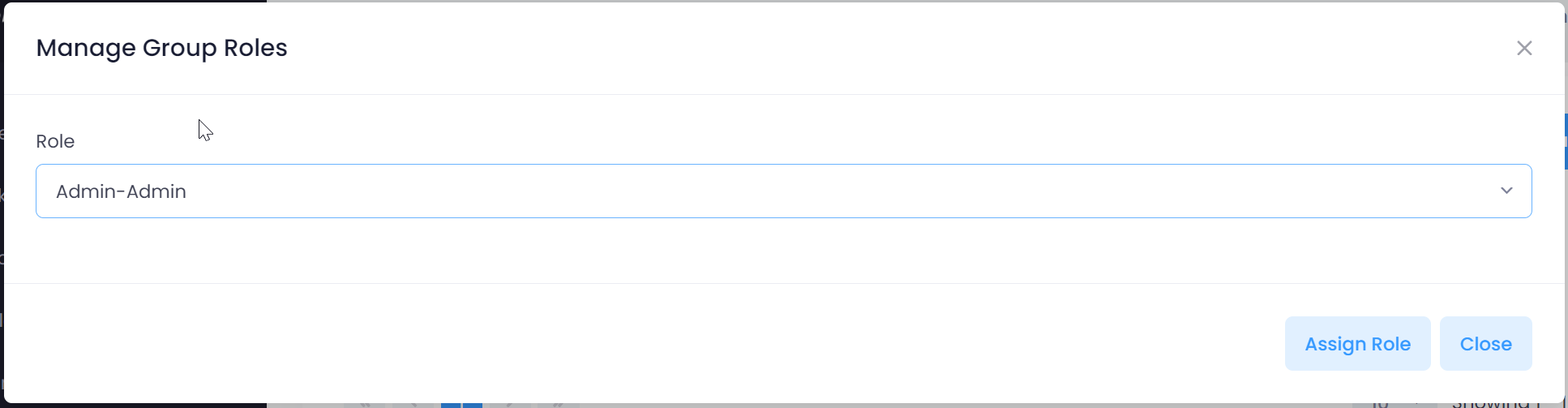1568x408 pixels.
Task: Click the Role field label
Action: 55,142
